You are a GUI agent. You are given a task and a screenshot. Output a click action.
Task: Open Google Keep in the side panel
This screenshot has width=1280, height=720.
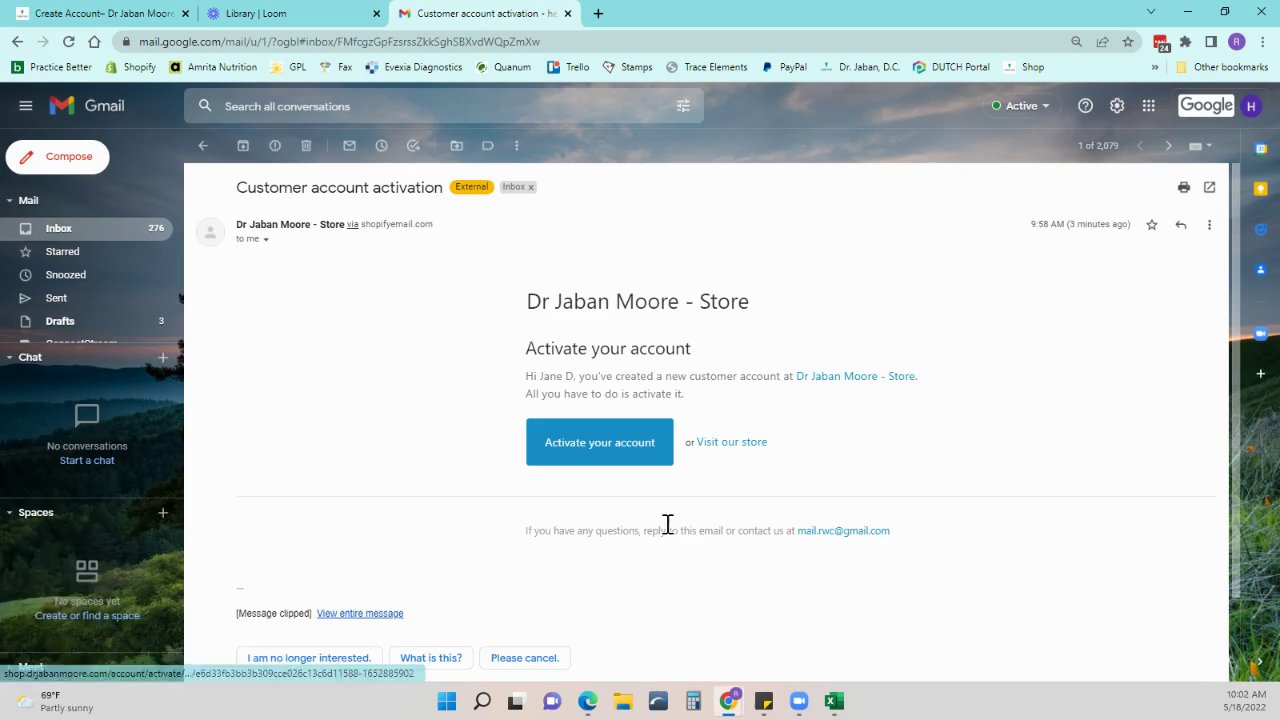tap(1261, 189)
